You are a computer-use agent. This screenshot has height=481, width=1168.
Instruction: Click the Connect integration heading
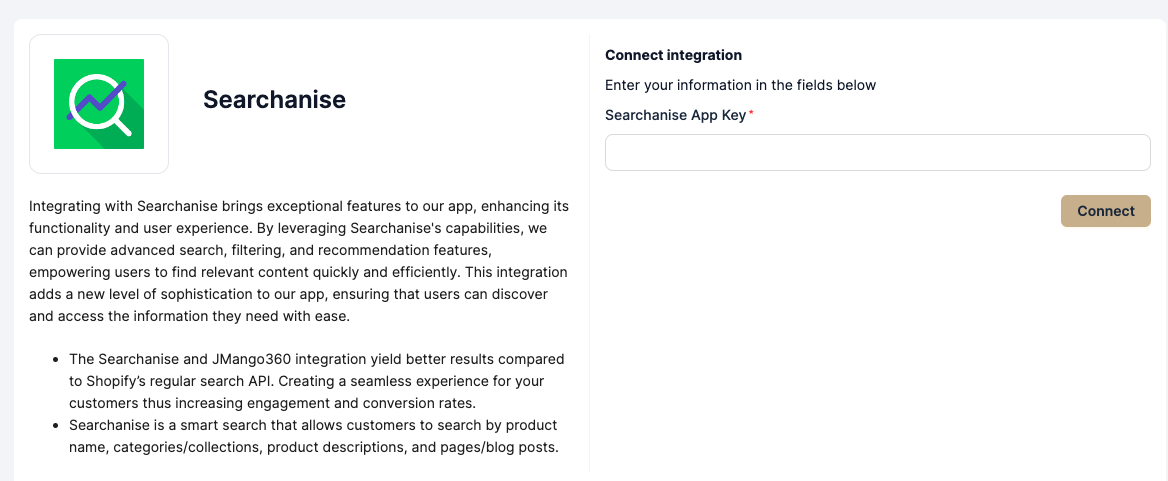[673, 55]
